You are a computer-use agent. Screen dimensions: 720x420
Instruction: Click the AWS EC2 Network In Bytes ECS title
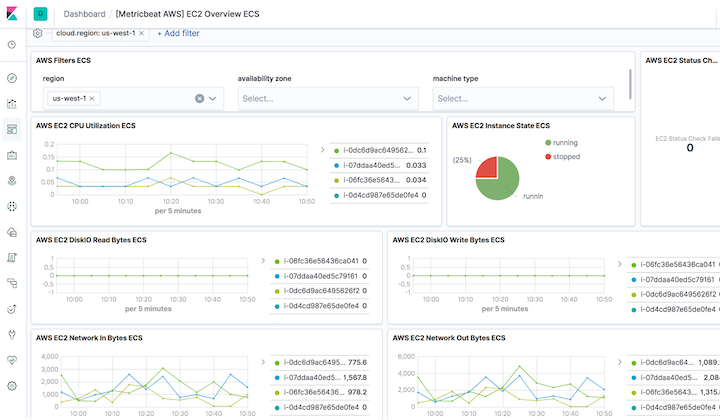[x=89, y=338]
